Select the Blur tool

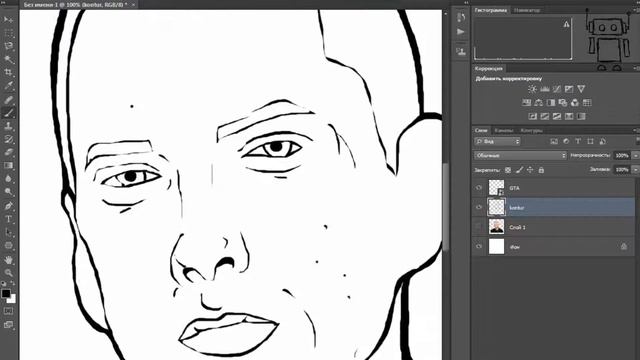click(8, 179)
